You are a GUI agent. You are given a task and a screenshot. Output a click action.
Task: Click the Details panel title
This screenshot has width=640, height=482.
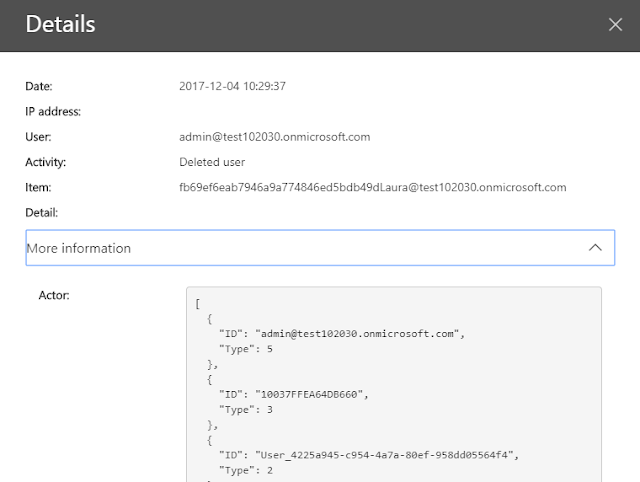coord(61,24)
